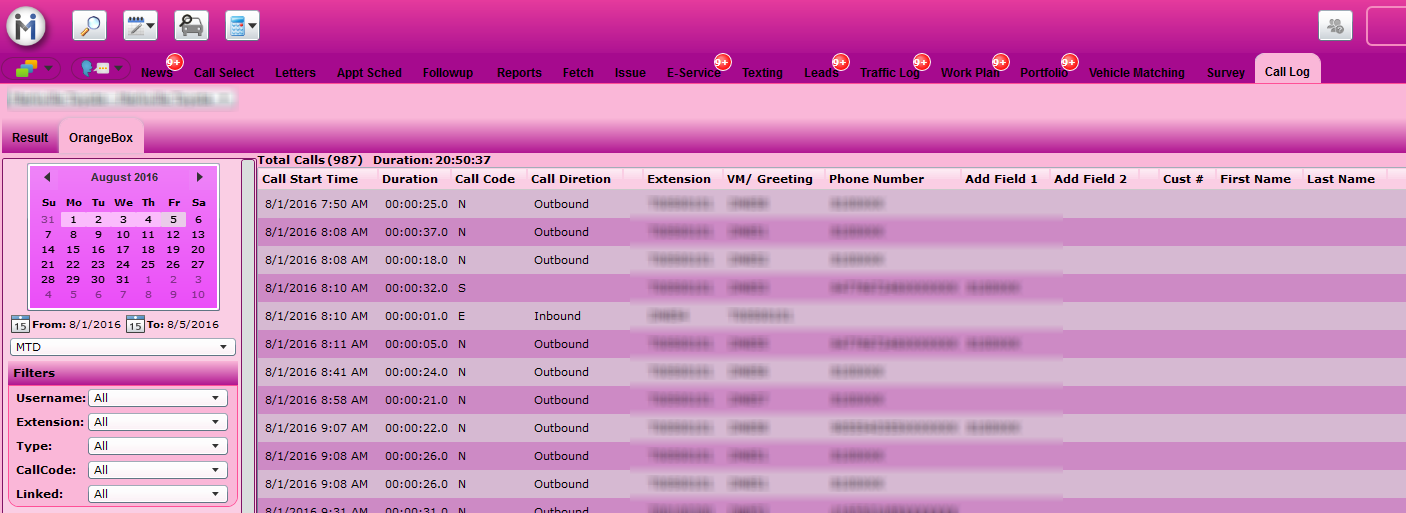Click the From date calendar icon
This screenshot has height=513, width=1406.
[x=20, y=324]
